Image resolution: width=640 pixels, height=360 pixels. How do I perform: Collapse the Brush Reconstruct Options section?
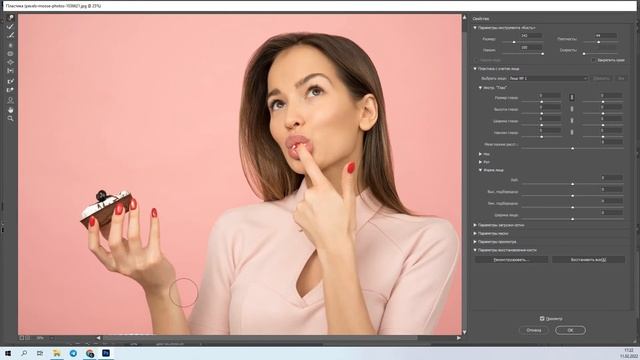[x=475, y=250]
